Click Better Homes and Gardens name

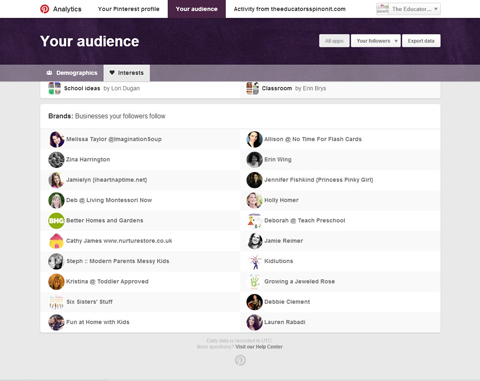click(105, 220)
